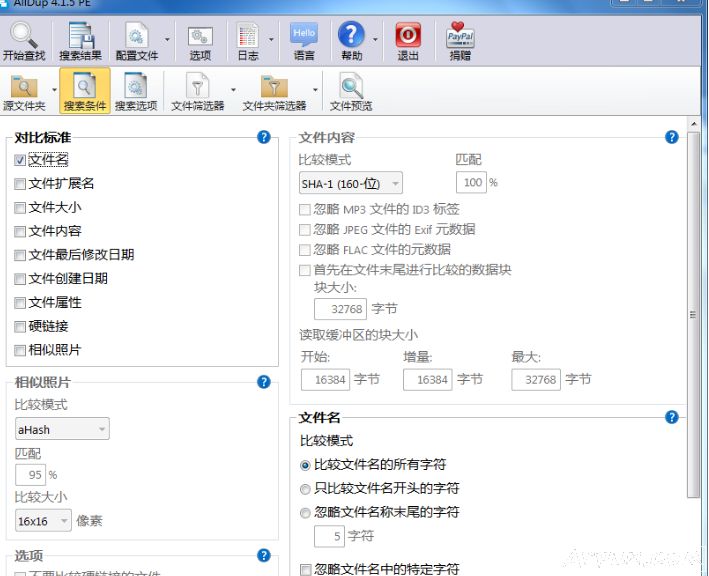
Task: Tick 忽略 MP3 文件的 ID3 标签 checkbox
Action: point(305,209)
